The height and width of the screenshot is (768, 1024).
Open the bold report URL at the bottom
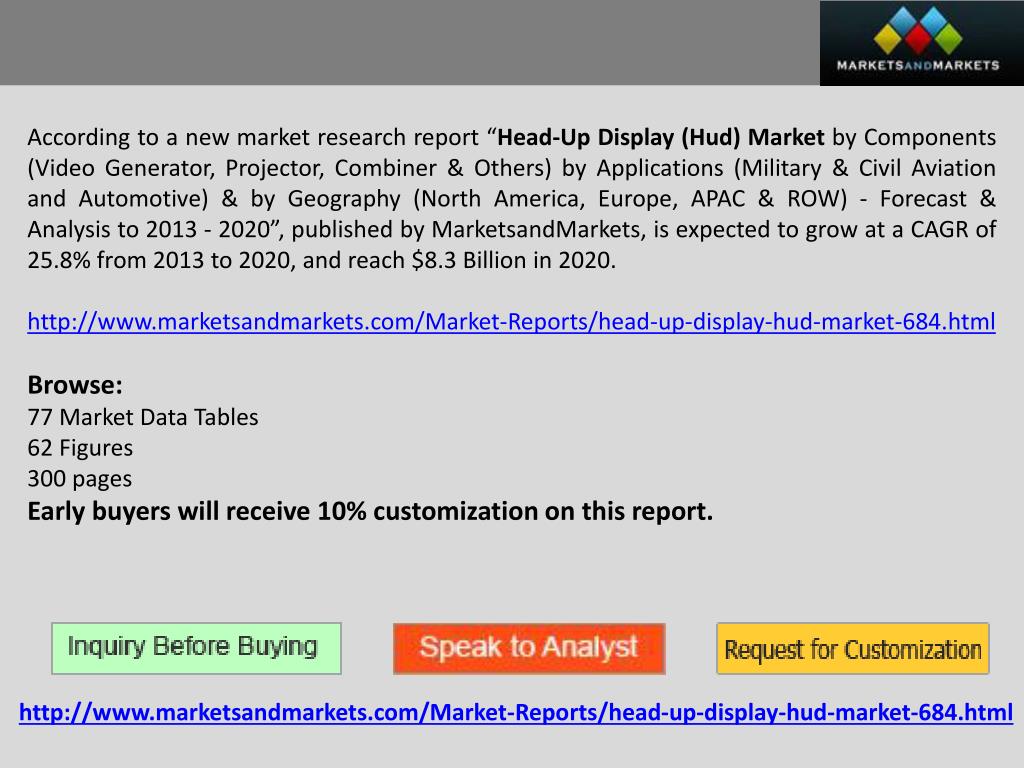point(516,712)
